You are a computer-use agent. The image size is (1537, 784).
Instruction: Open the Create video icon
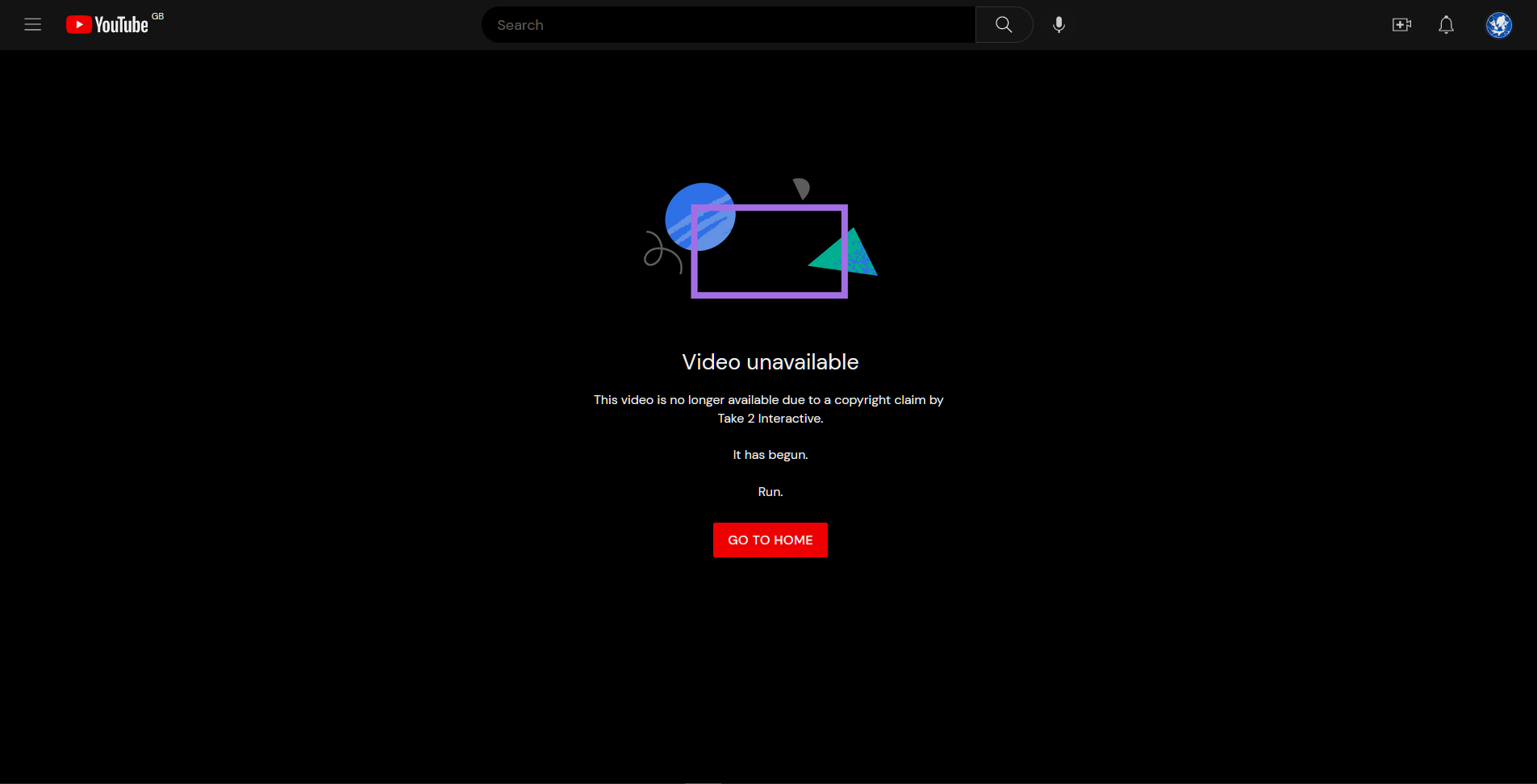pos(1401,25)
